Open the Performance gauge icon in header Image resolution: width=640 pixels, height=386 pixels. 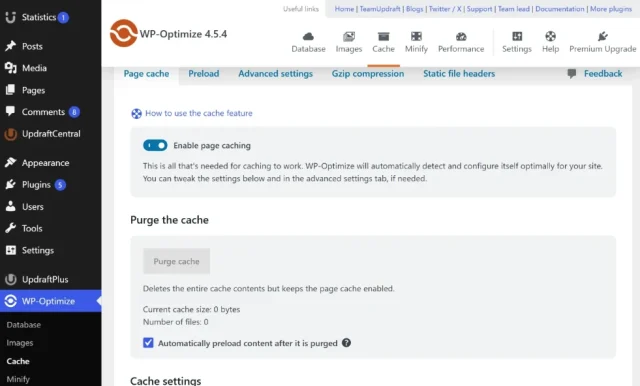461,36
